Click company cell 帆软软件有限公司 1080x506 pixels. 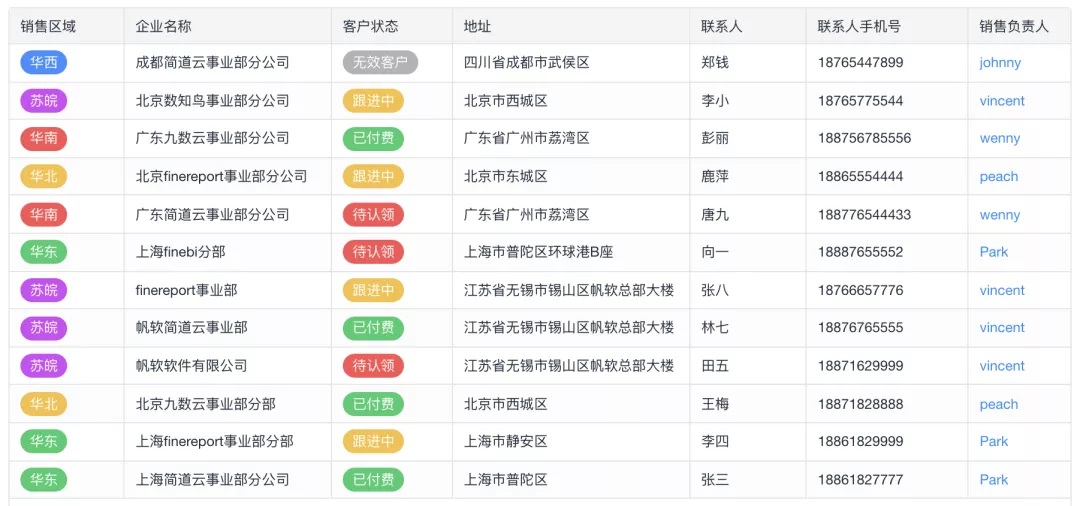click(191, 366)
